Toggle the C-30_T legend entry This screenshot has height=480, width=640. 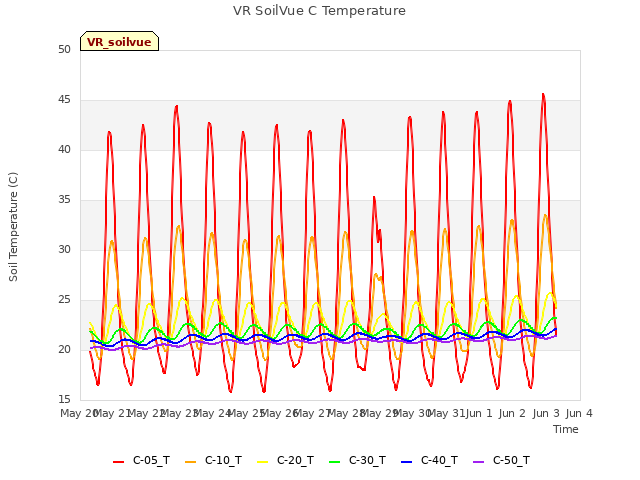357,461
